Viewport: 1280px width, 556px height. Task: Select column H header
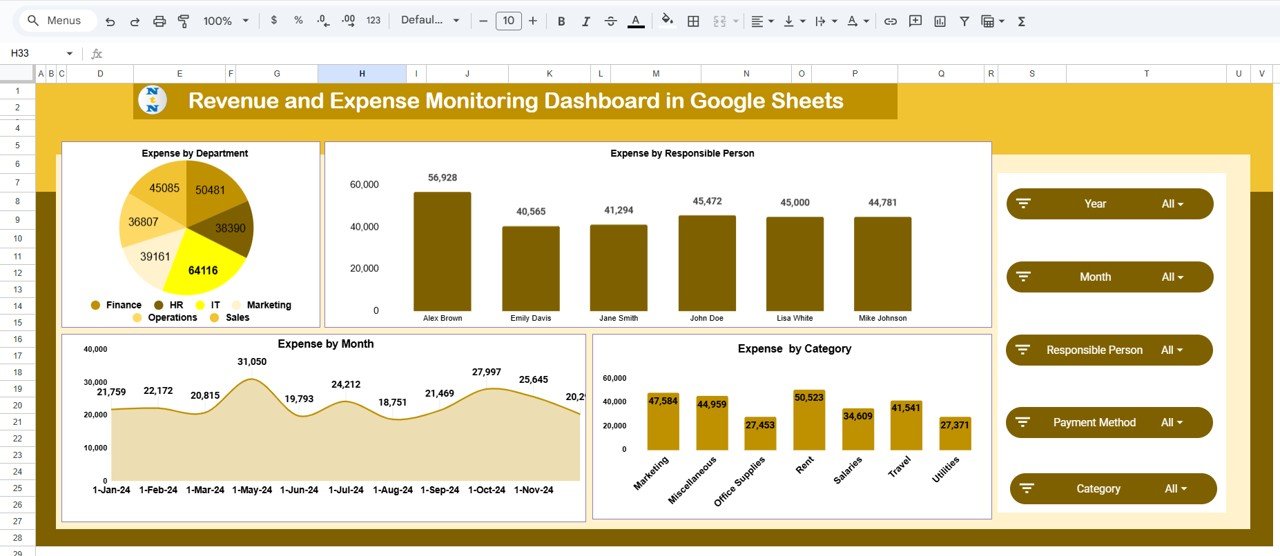pyautogui.click(x=362, y=73)
